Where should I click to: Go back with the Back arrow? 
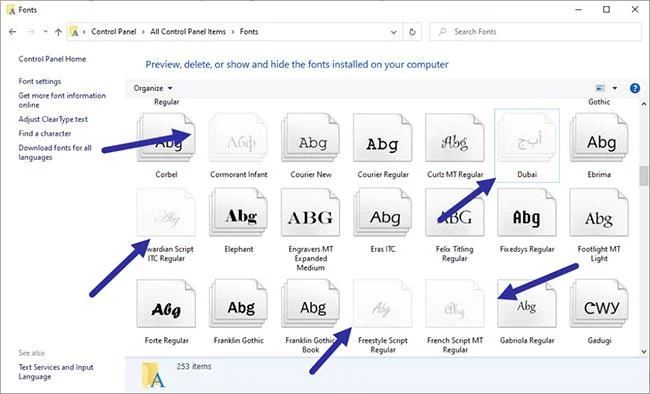(x=12, y=32)
